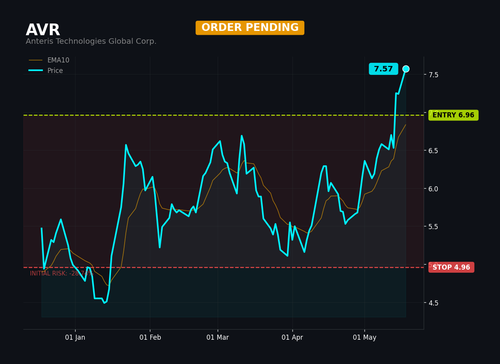Click the ORDER PENDING status badge
The image size is (500, 364).
pyautogui.click(x=250, y=27)
